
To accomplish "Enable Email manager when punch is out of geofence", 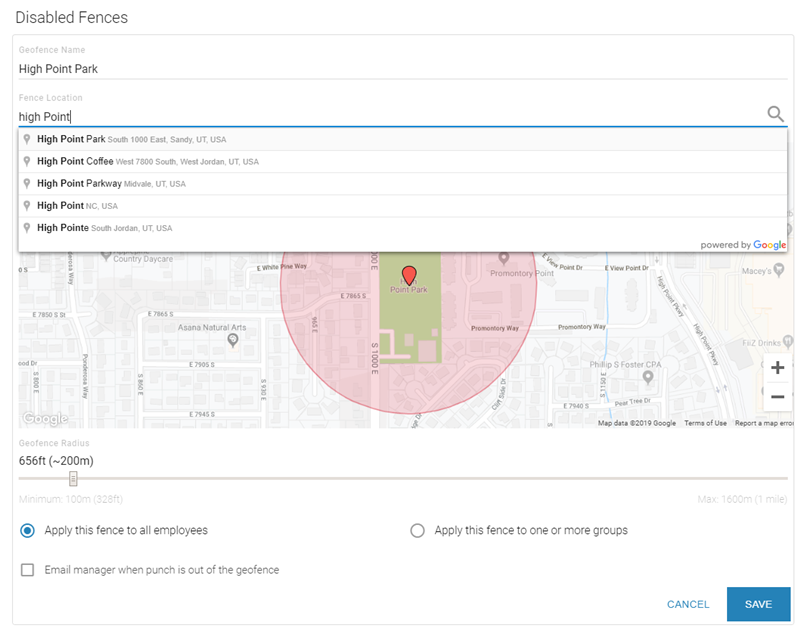I will pyautogui.click(x=26, y=569).
